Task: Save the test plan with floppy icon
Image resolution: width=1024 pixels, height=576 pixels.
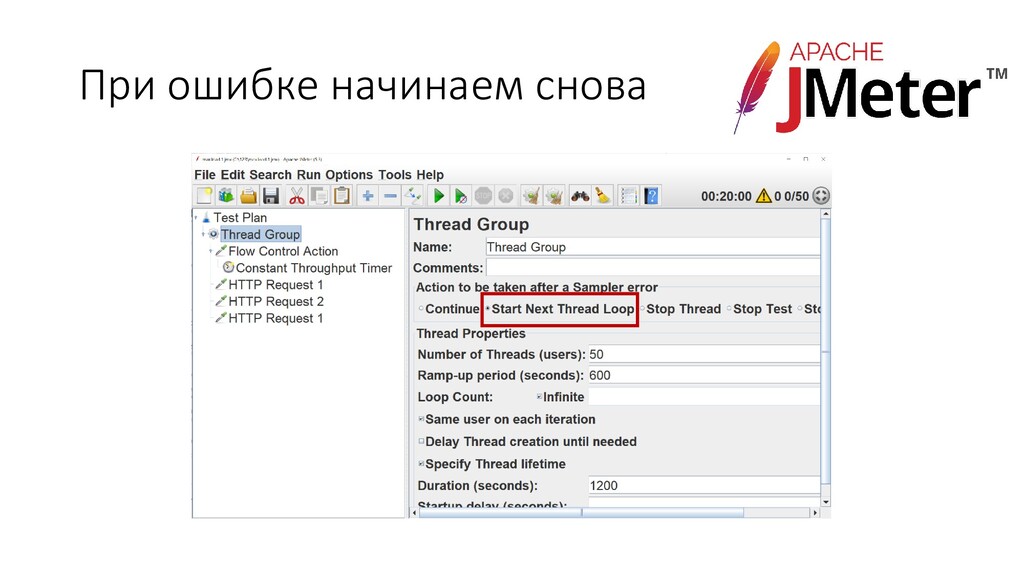Action: coord(271,195)
